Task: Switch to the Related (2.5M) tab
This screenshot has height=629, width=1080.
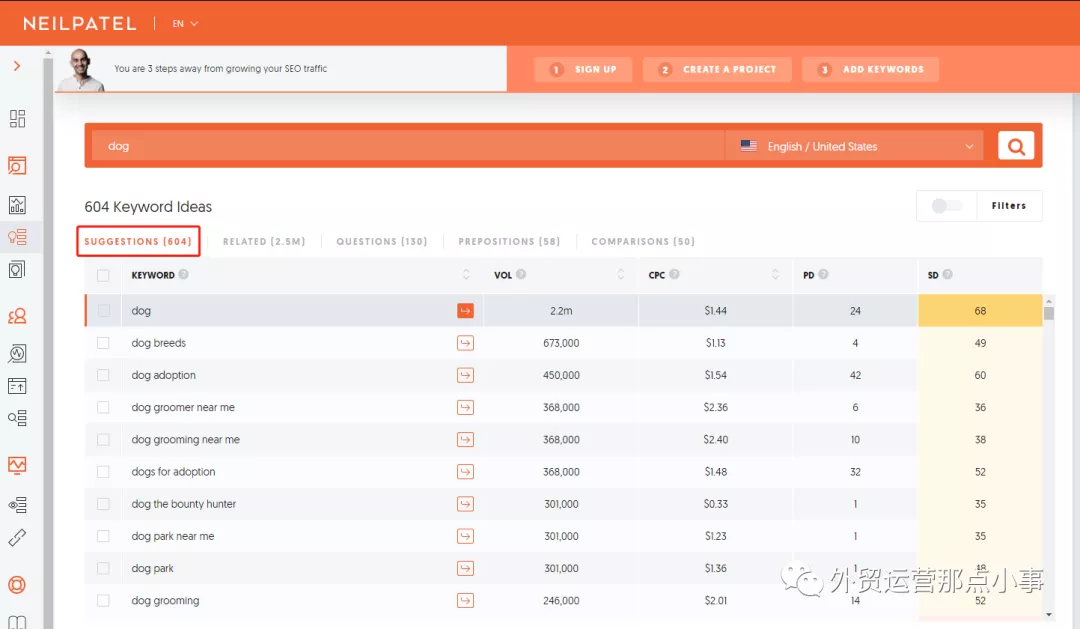Action: [264, 241]
